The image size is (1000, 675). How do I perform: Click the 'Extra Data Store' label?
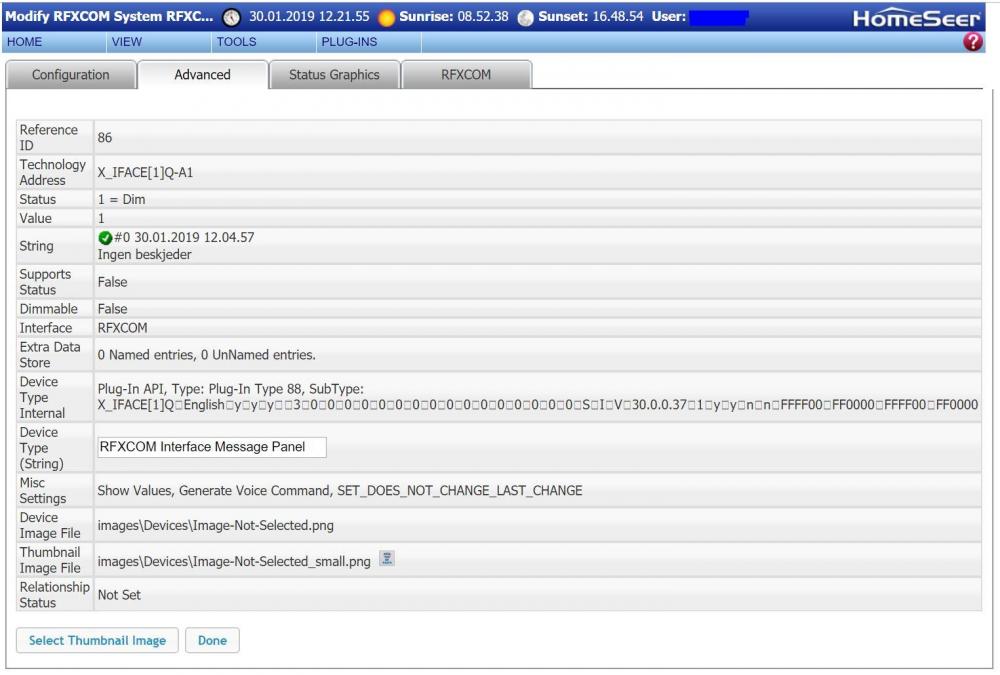(50, 355)
